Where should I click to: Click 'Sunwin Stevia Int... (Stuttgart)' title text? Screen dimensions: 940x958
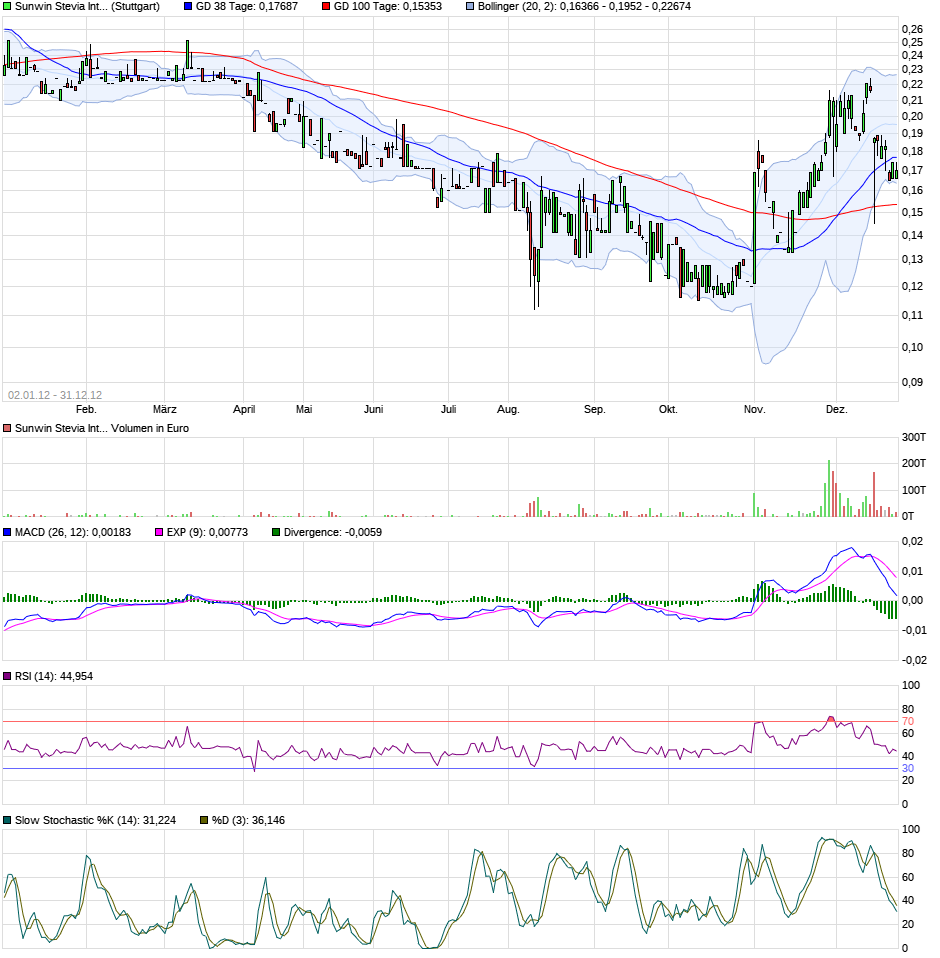pyautogui.click(x=87, y=7)
